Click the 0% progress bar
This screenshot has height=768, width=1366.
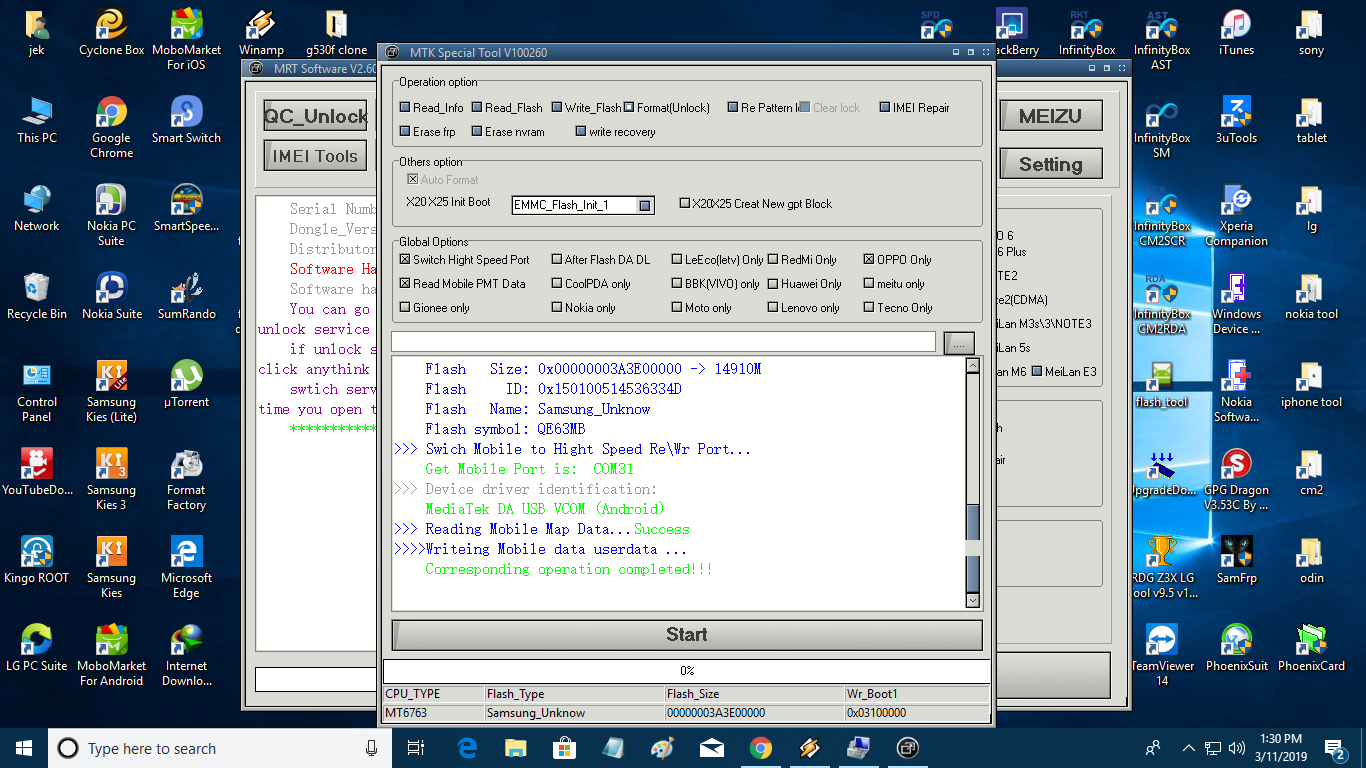click(x=687, y=671)
